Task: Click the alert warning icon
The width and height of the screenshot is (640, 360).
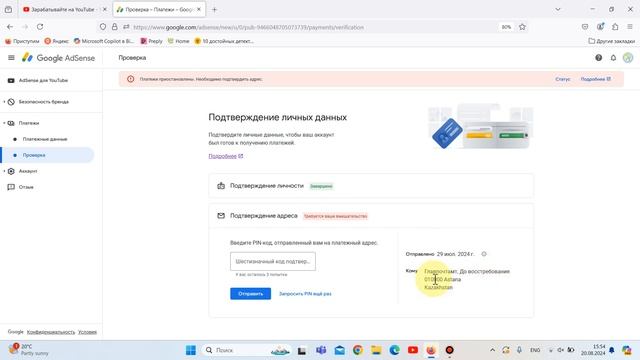Action: (x=131, y=79)
